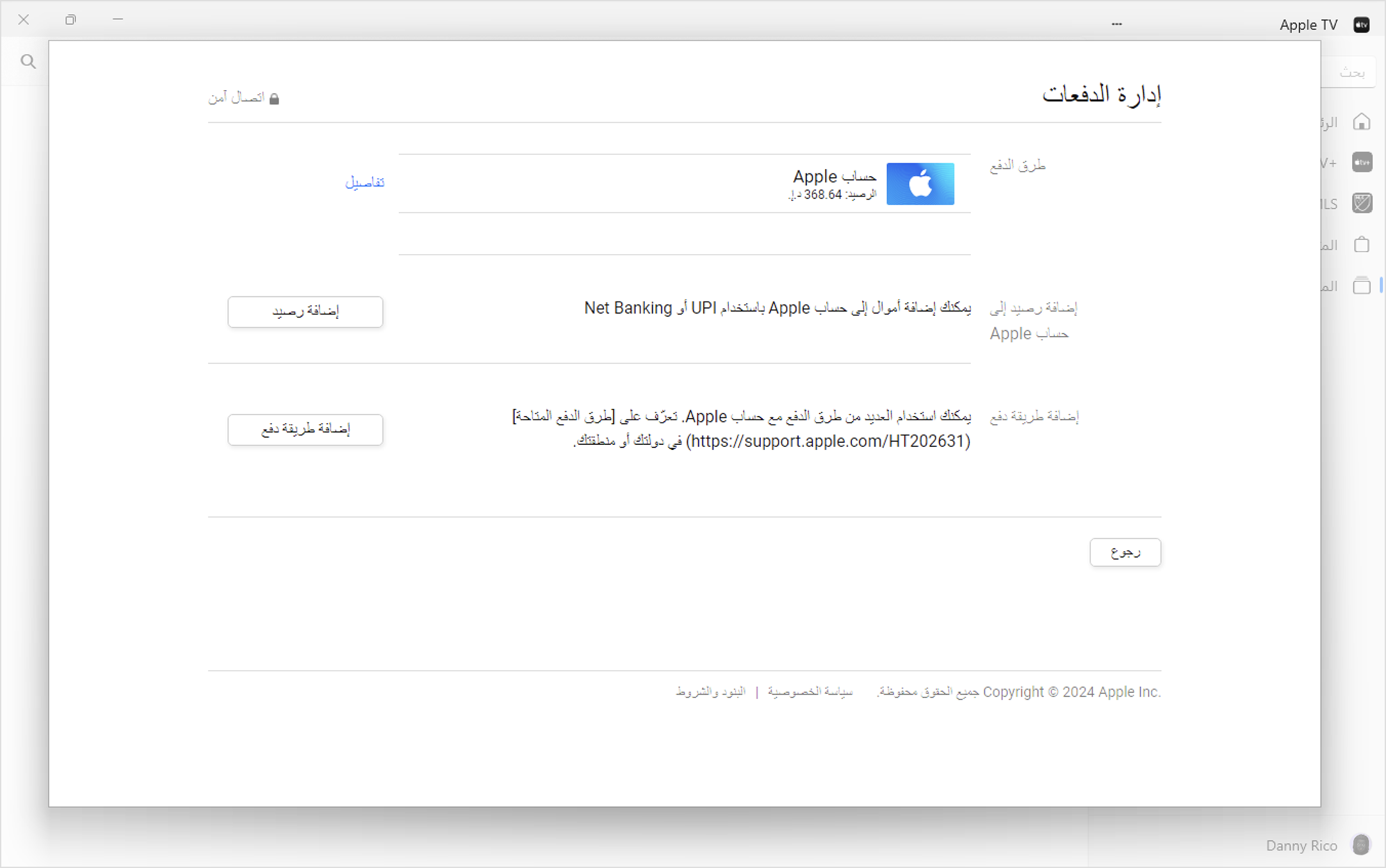The image size is (1386, 868).
Task: Click the Danny Rico account name
Action: (1301, 846)
